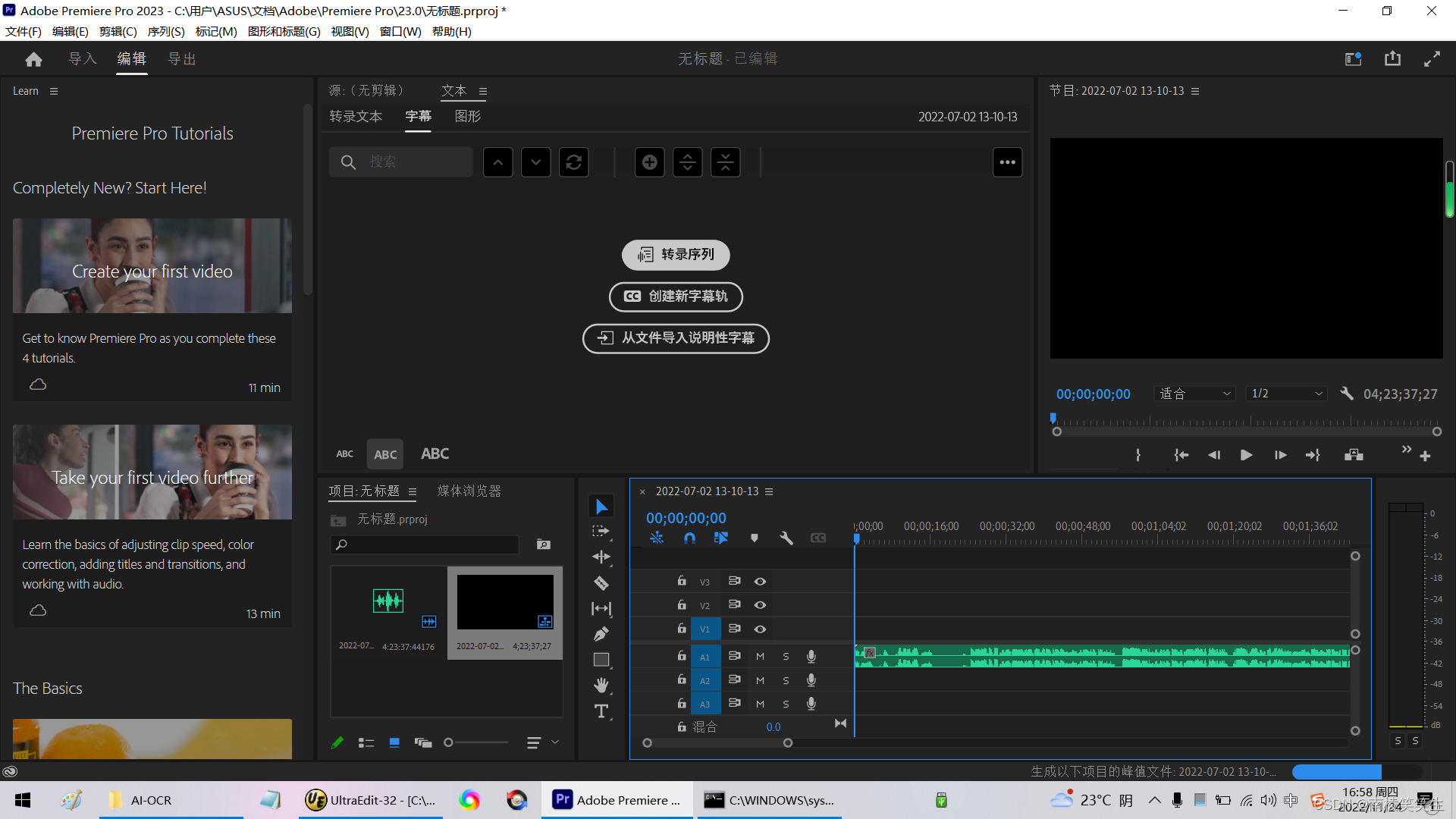Open Program monitor panel menu

1195,91
